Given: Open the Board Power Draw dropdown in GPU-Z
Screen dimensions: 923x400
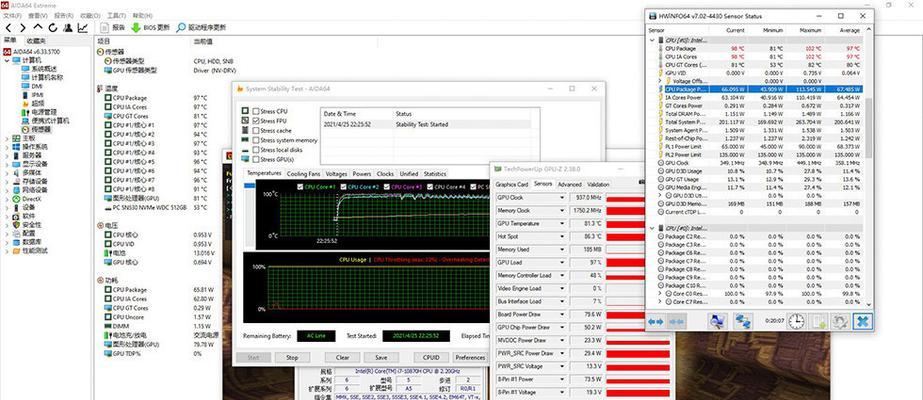Looking at the screenshot, I should [562, 315].
